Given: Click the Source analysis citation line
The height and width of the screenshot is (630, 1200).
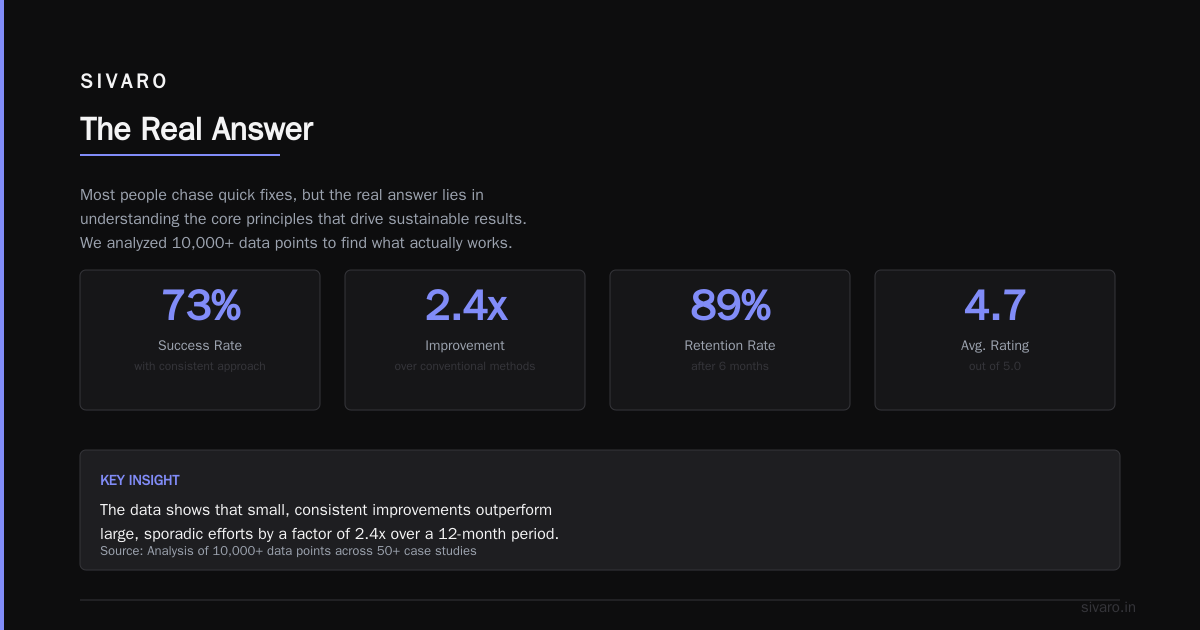Looking at the screenshot, I should coord(288,551).
